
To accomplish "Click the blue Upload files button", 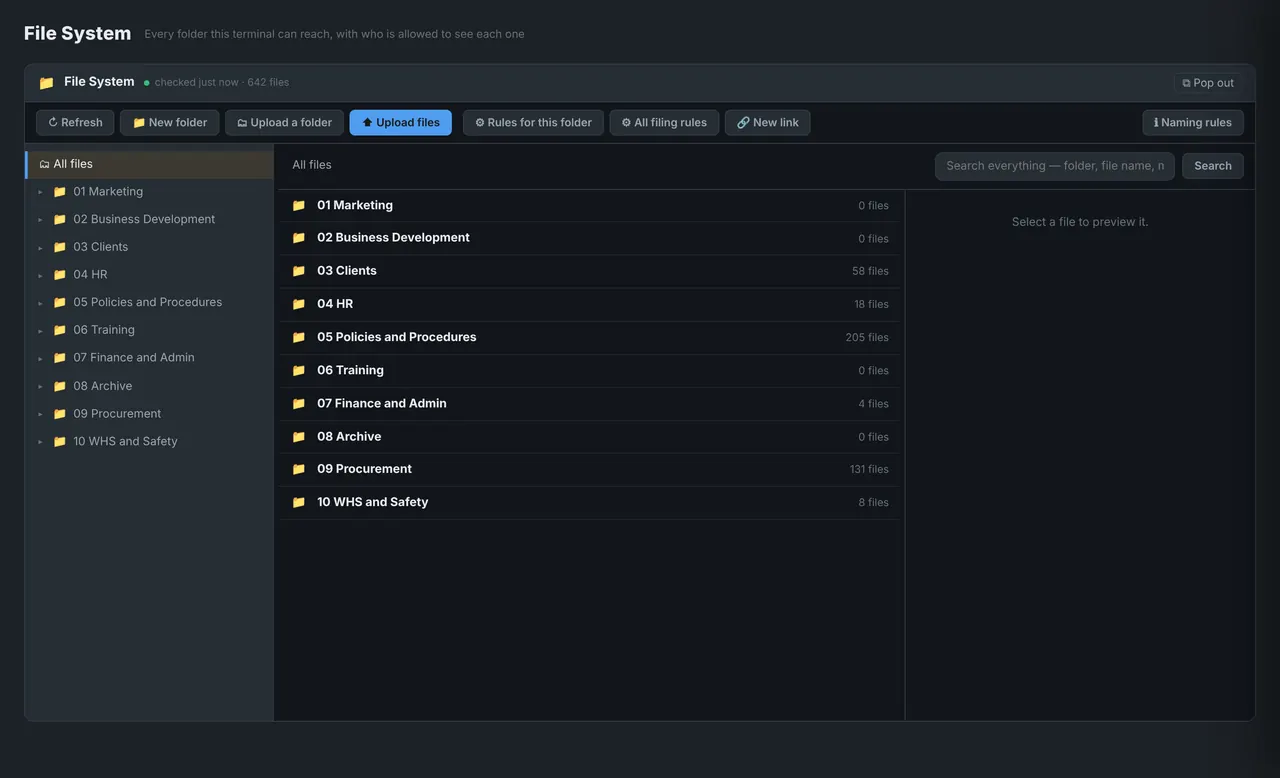I will click(x=400, y=123).
